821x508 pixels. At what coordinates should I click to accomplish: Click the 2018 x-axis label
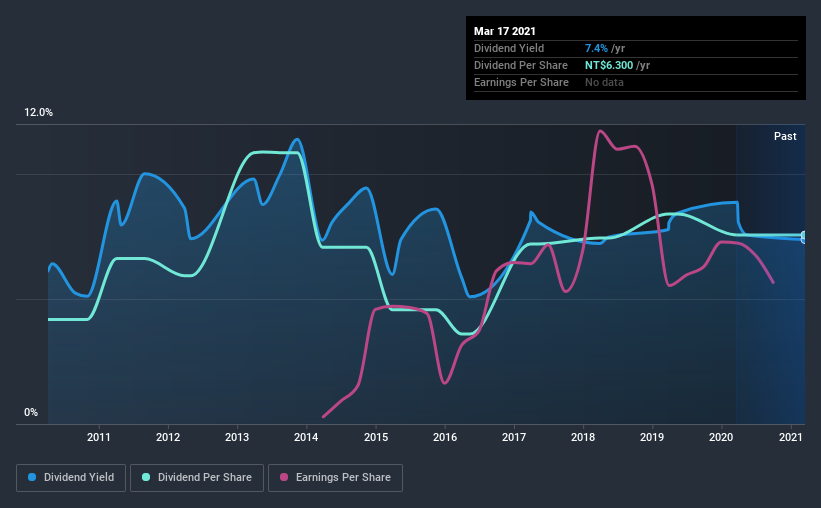point(583,437)
